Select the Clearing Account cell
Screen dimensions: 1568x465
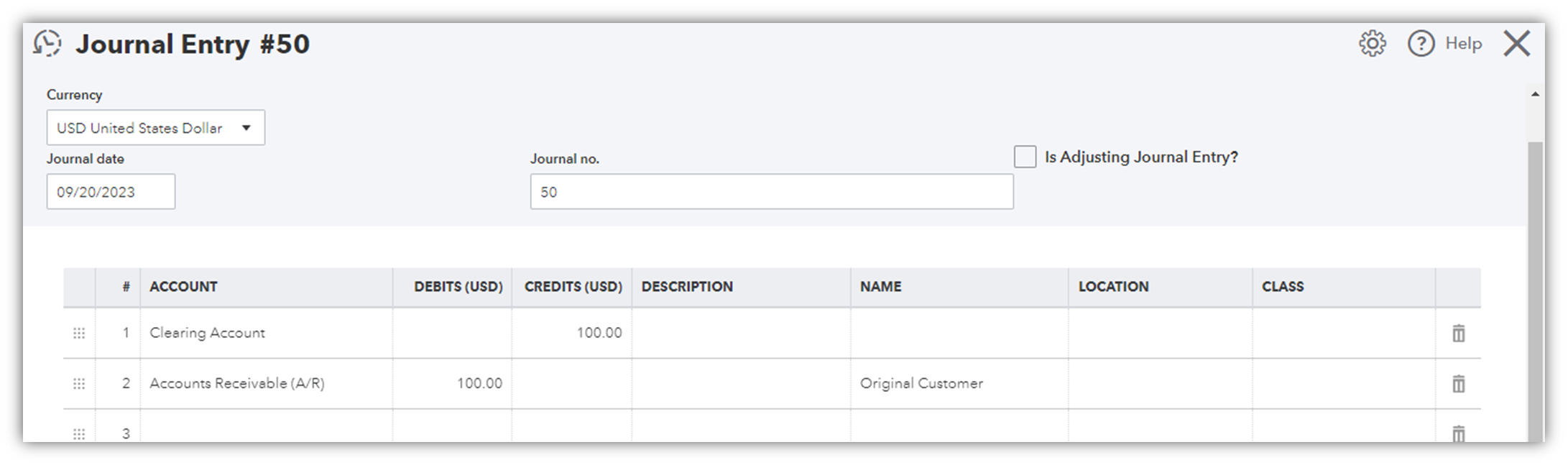click(266, 333)
